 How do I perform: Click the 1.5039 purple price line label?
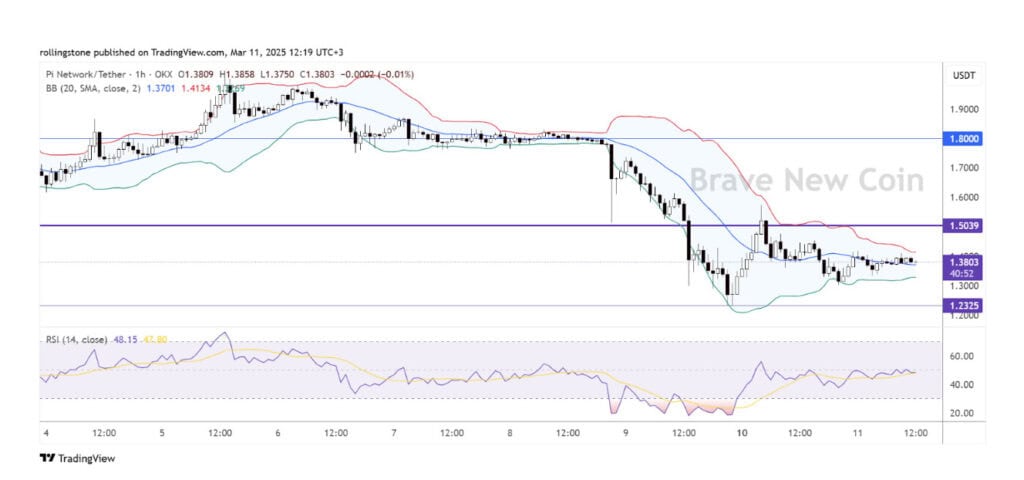pos(963,225)
